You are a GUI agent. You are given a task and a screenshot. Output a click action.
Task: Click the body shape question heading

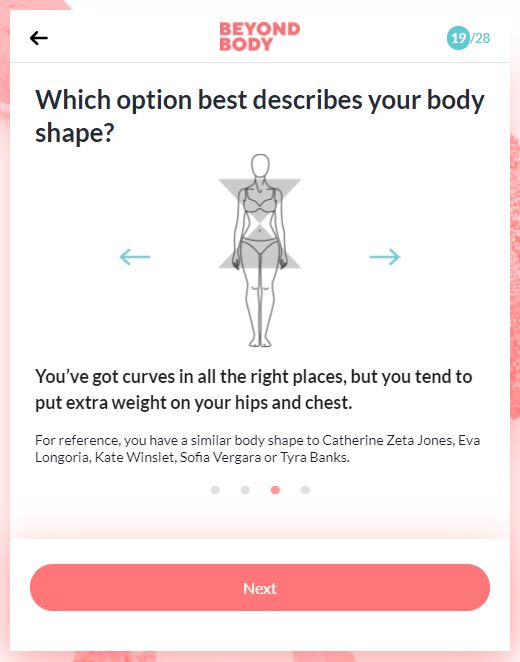coord(260,116)
